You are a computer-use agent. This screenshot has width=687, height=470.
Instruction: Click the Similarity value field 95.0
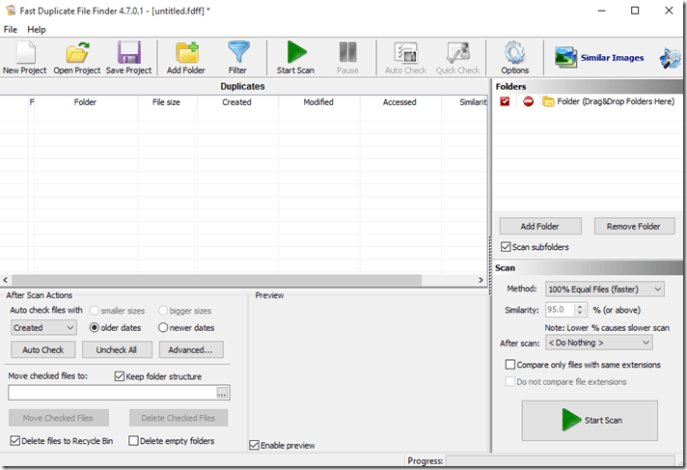[560, 310]
